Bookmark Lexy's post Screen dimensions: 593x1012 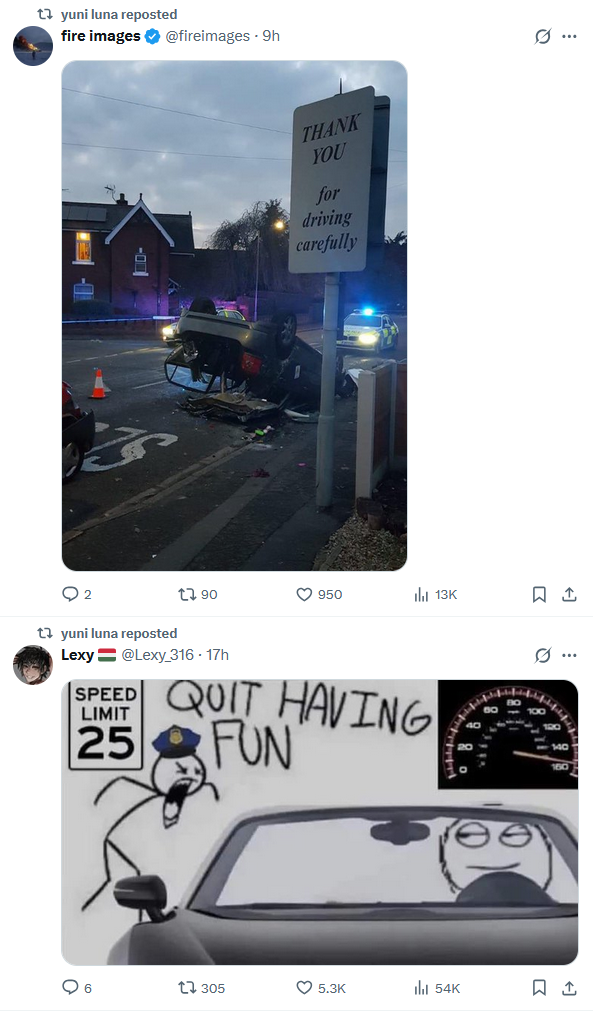click(x=539, y=987)
